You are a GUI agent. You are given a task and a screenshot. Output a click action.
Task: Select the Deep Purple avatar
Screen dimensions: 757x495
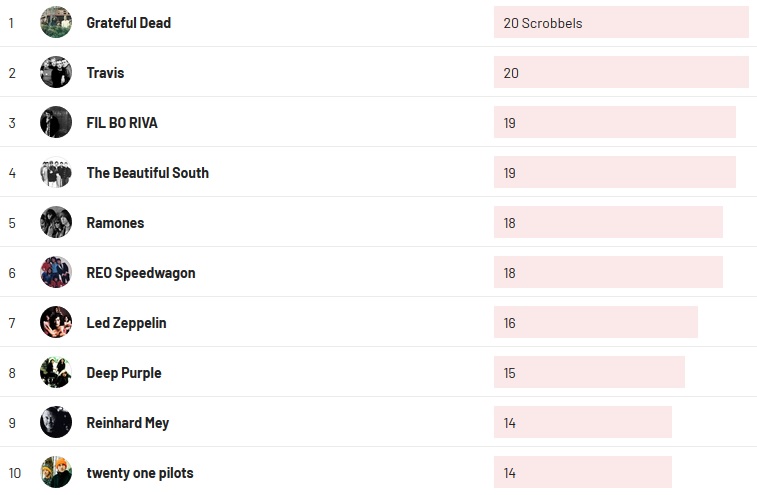[x=56, y=372]
